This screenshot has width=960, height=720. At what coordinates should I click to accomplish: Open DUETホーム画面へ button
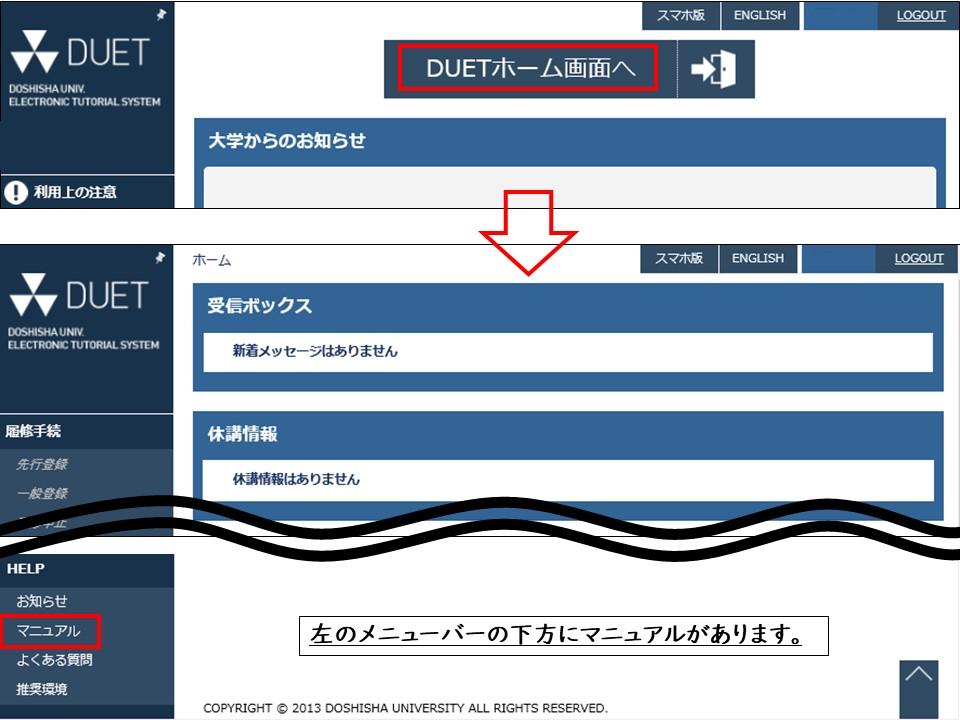[x=530, y=69]
